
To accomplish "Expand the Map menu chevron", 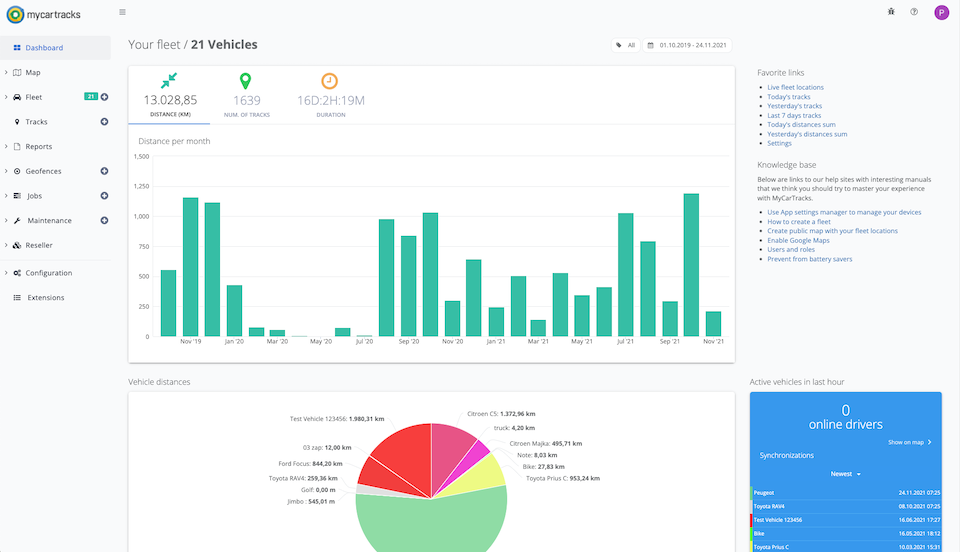I will coord(6,72).
